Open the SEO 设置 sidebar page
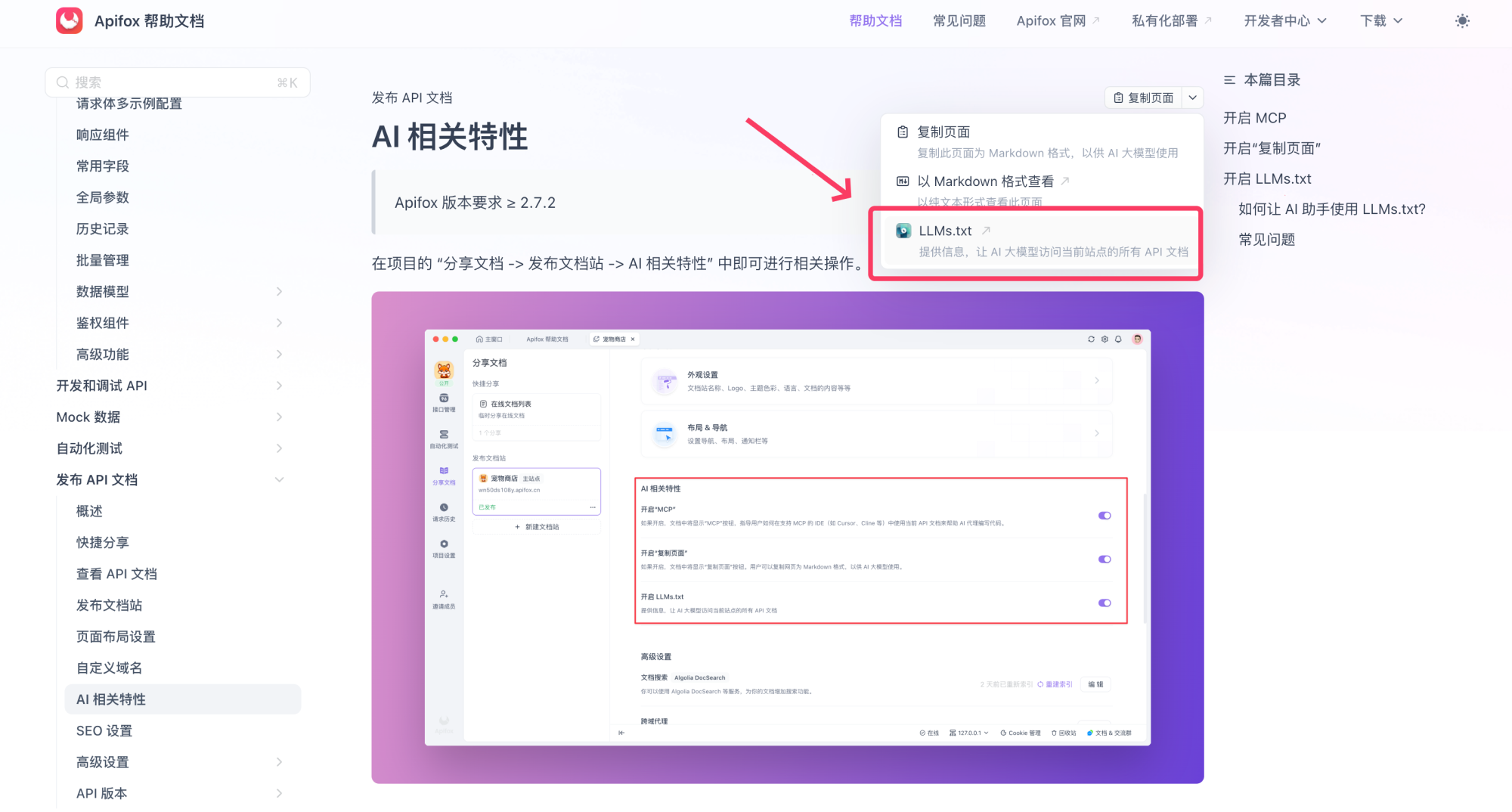Screen dimensions: 1512x812 click(104, 731)
